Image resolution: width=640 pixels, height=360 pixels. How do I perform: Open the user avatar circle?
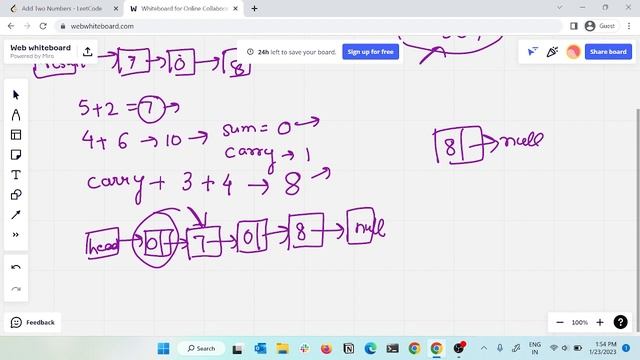click(573, 52)
